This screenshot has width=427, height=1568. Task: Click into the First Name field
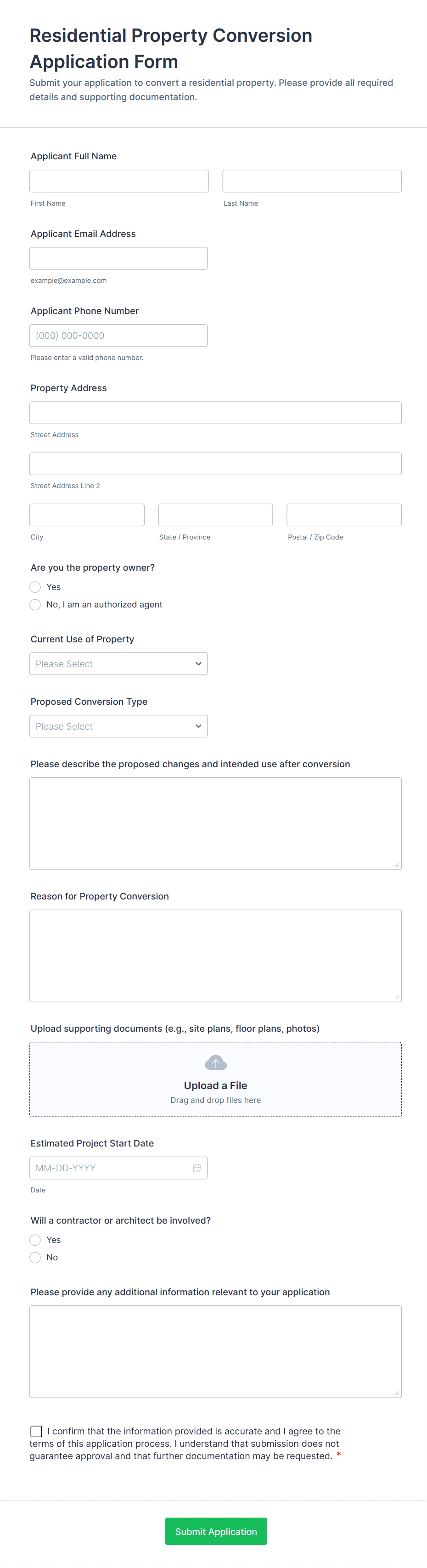click(x=118, y=181)
